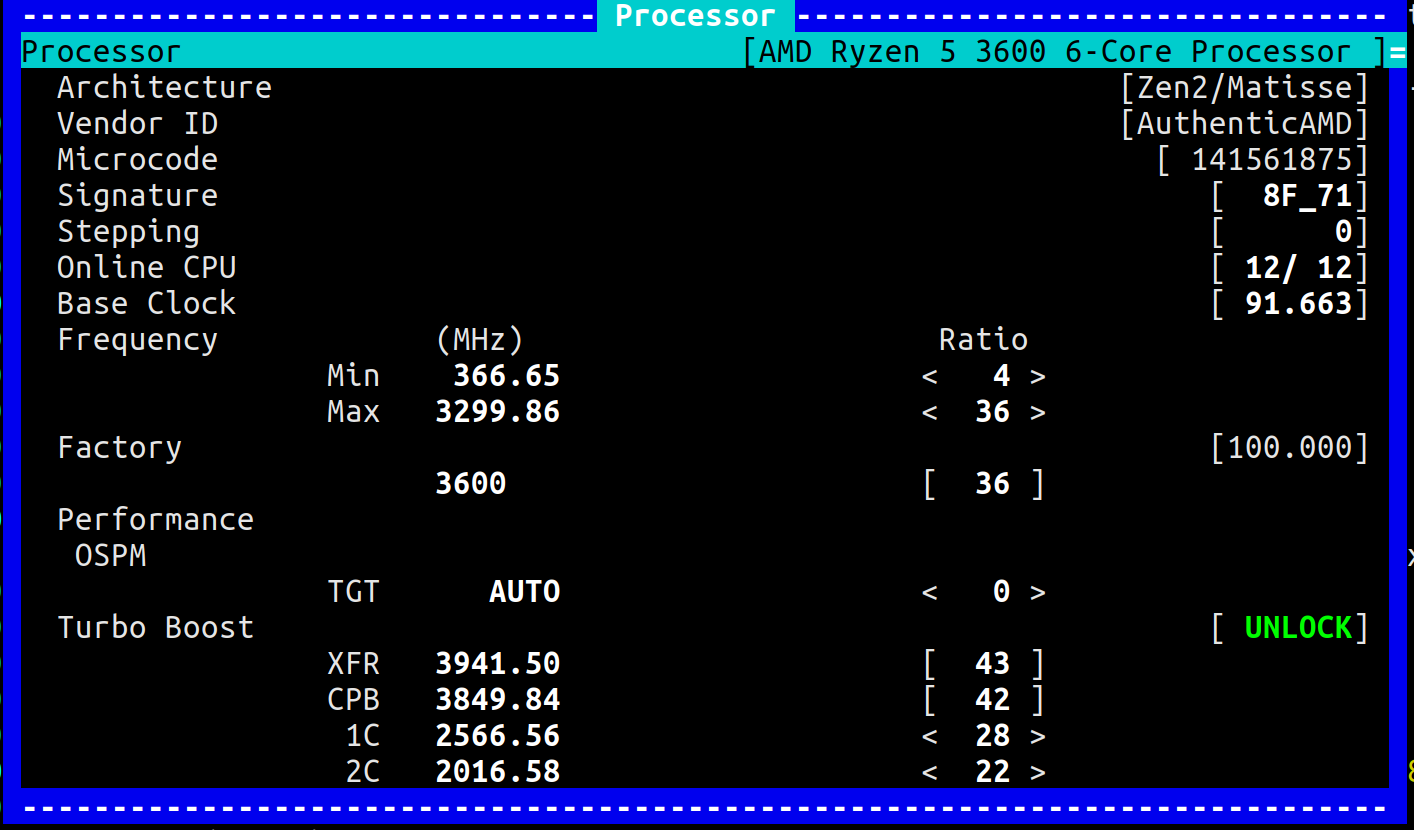Screen dimensions: 1414x830
Task: Click the Min ratio value 4
Action: point(1001,377)
